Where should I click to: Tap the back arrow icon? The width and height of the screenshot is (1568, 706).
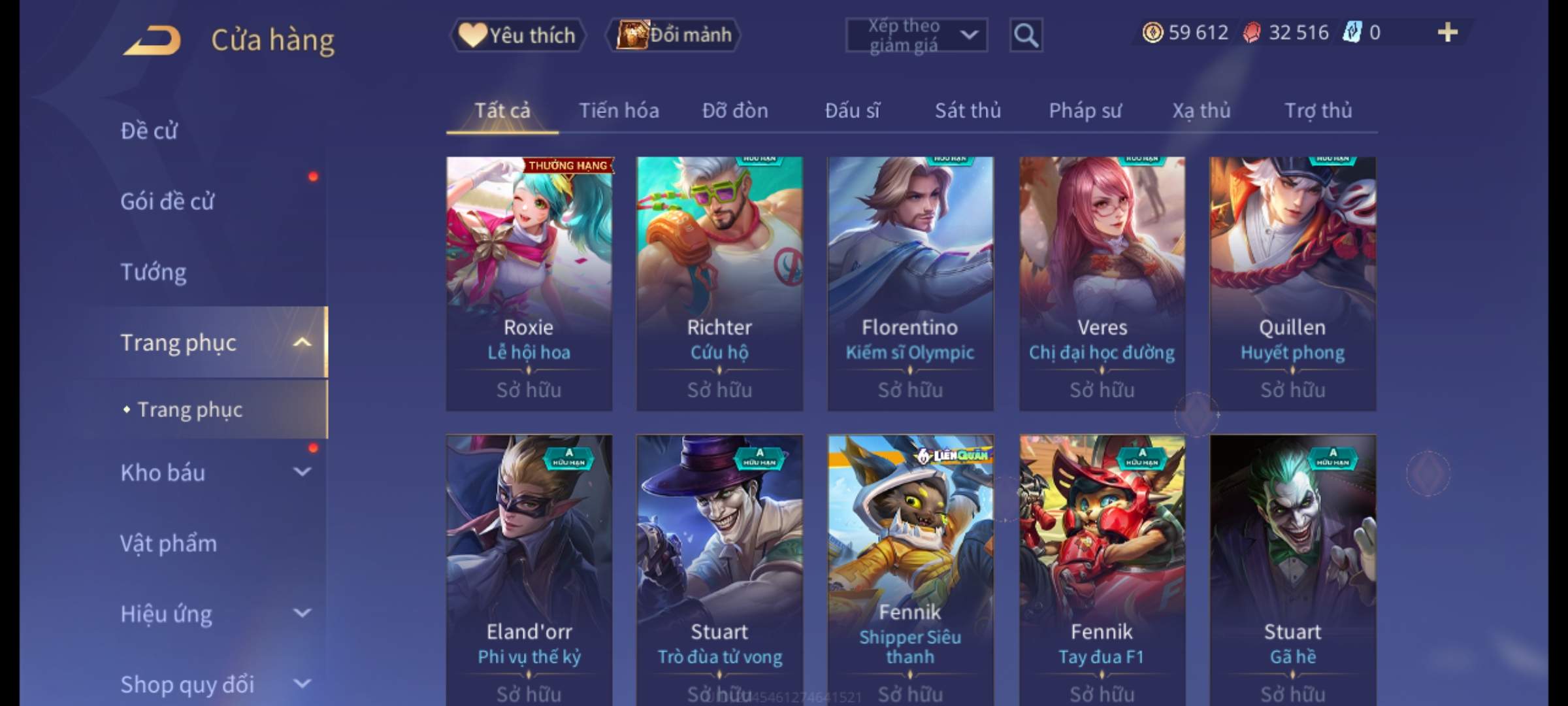(152, 41)
